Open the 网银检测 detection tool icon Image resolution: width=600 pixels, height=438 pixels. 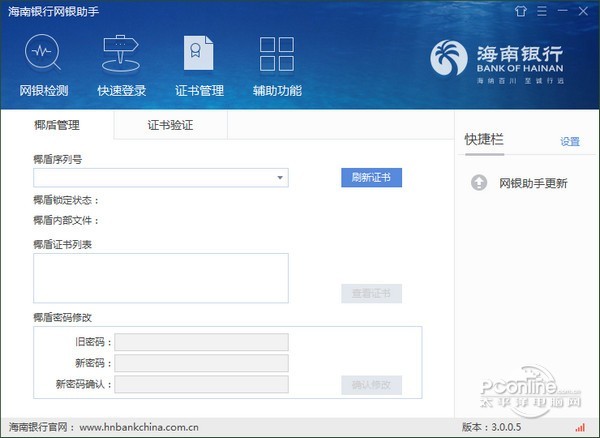pos(43,52)
